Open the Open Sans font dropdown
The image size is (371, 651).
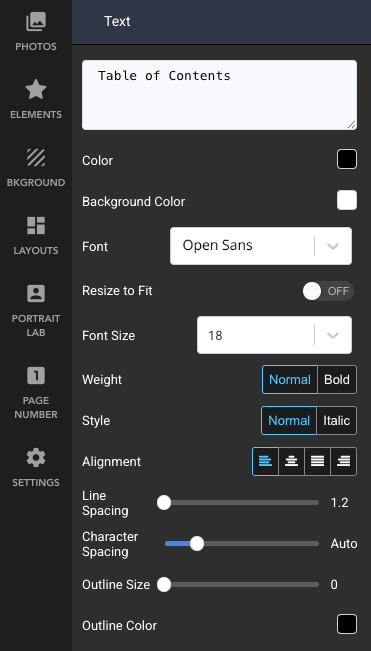click(261, 246)
